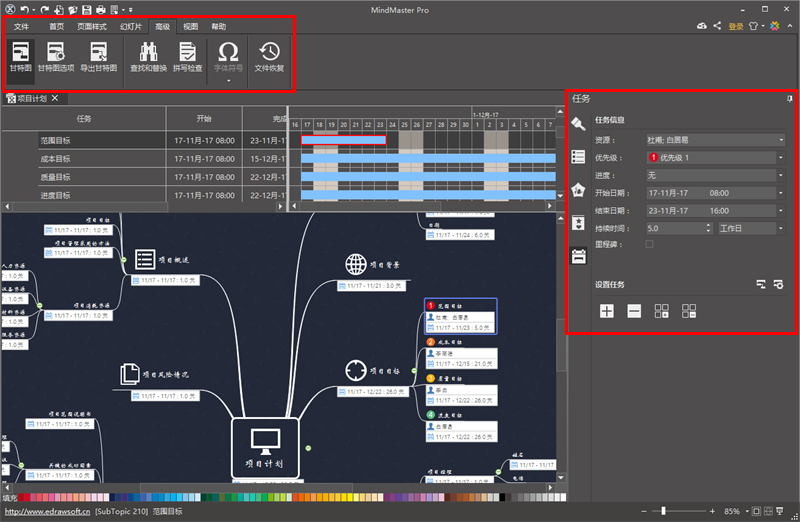Open the 优先级 priority dropdown

point(781,158)
